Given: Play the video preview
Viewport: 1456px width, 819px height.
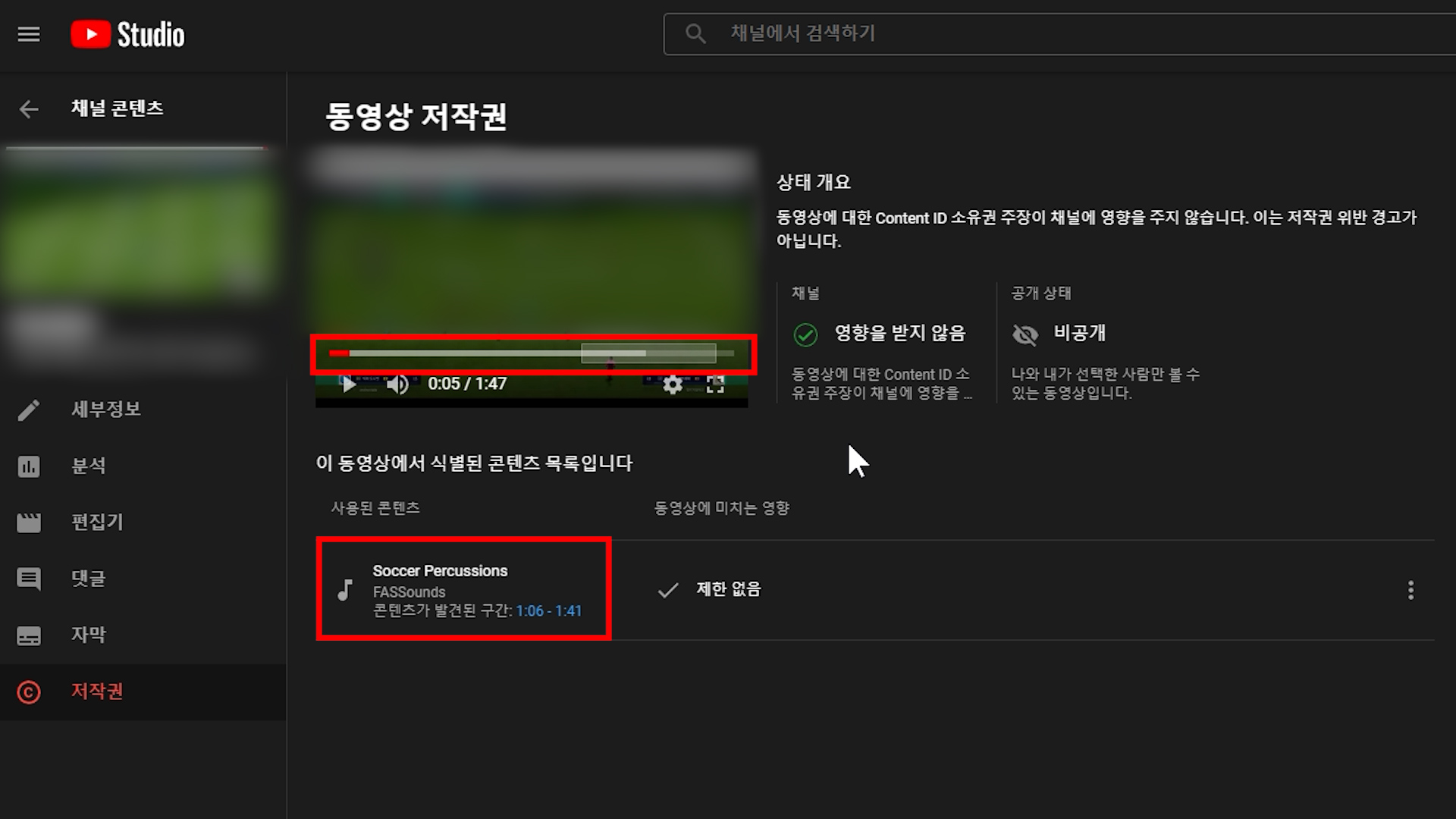Looking at the screenshot, I should (x=348, y=384).
